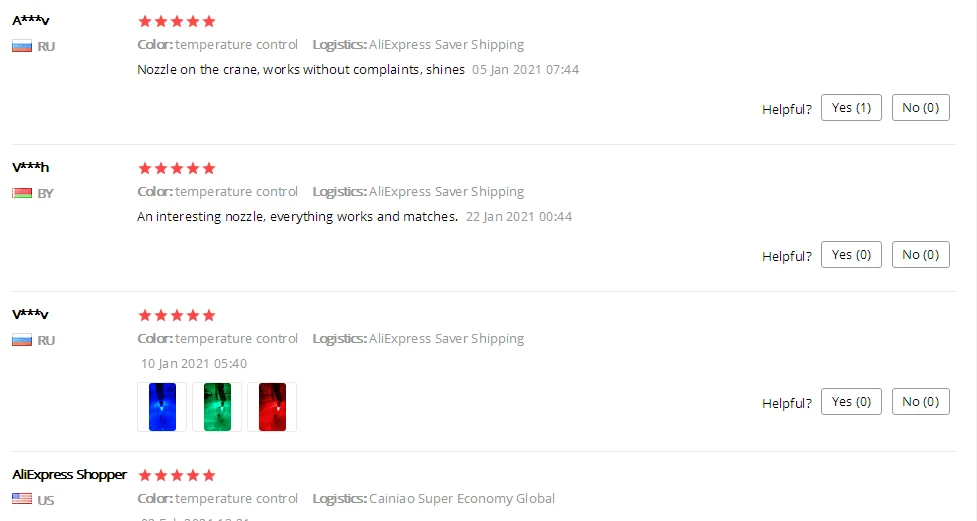Select the reviewer name AliExpress Shopper
The width and height of the screenshot is (977, 521).
(69, 475)
